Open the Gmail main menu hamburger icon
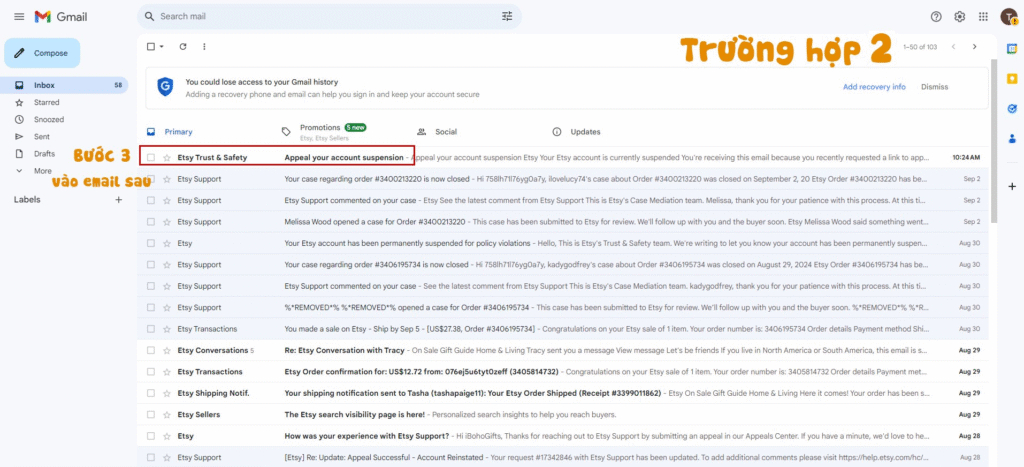The image size is (1024, 467). tap(18, 17)
